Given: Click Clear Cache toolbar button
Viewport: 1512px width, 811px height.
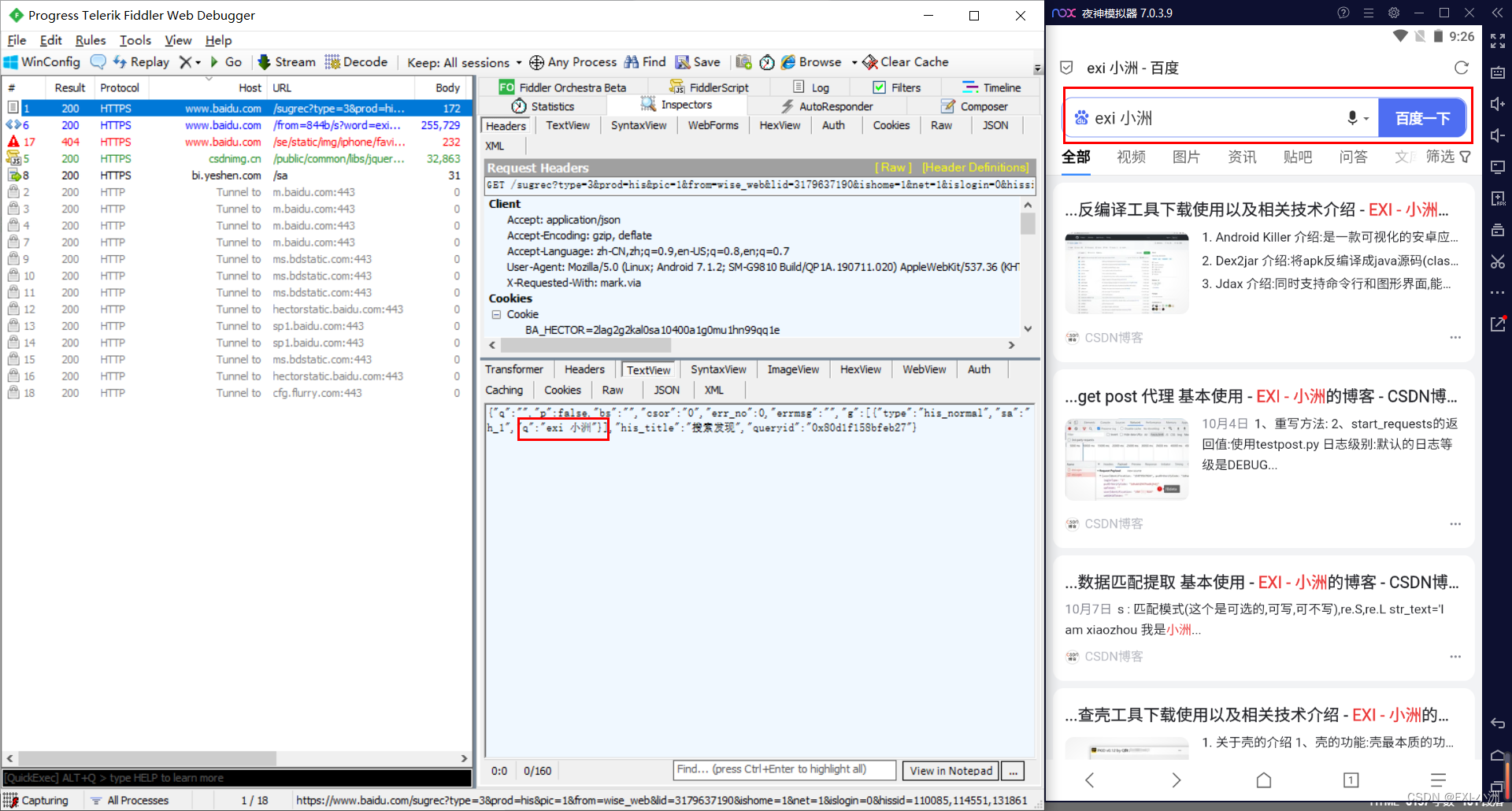Looking at the screenshot, I should [x=906, y=62].
